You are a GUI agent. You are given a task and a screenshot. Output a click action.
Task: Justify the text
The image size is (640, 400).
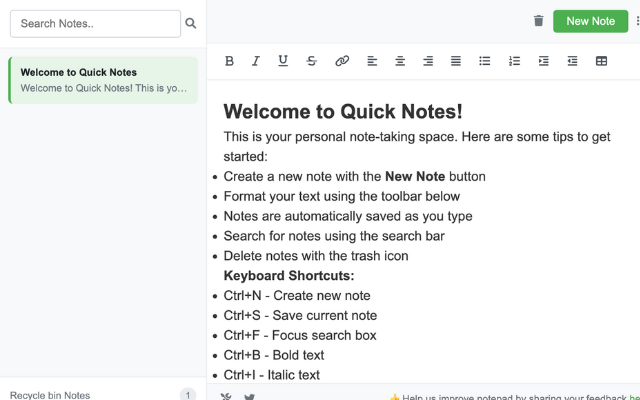456,61
